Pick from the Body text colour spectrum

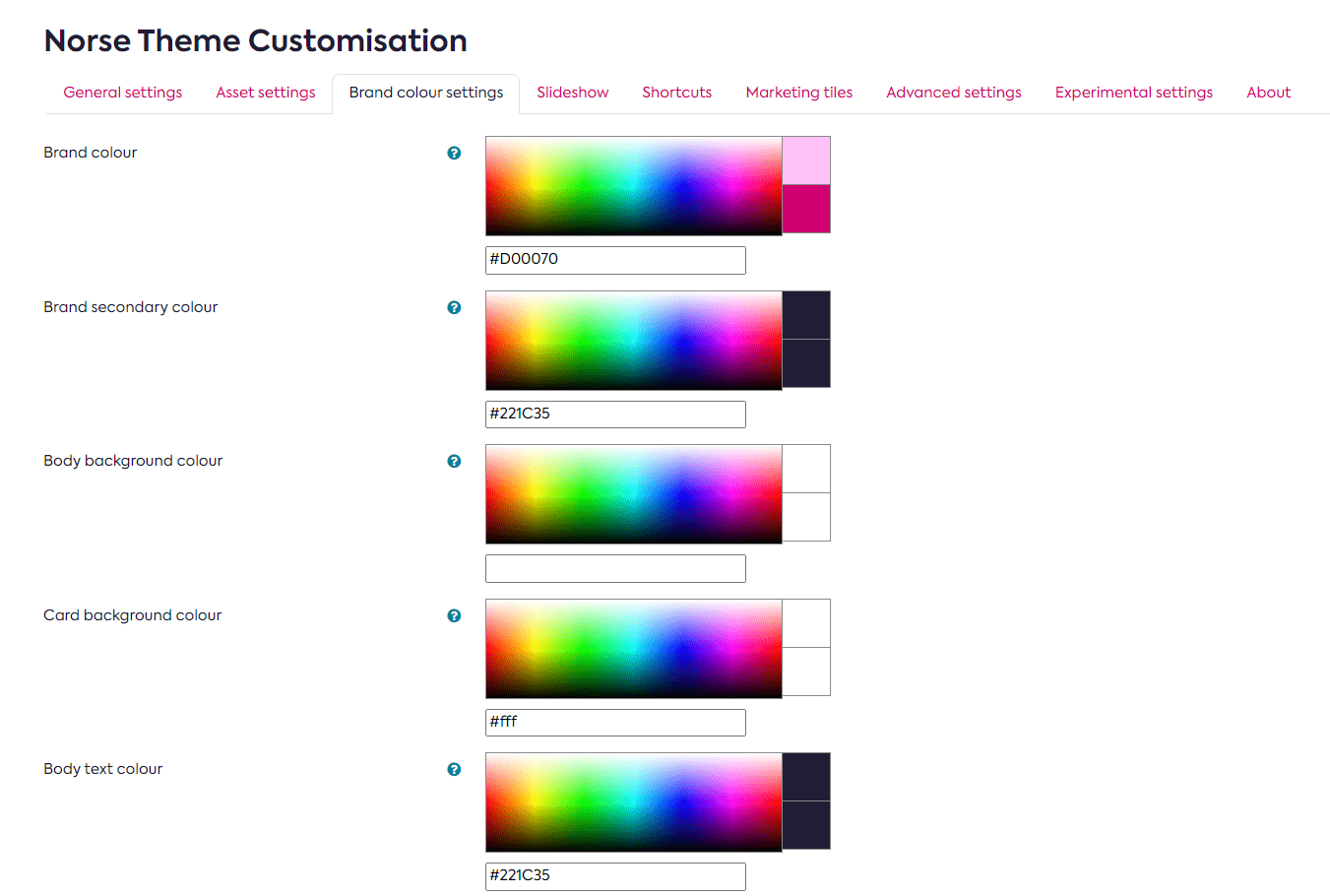click(x=633, y=802)
